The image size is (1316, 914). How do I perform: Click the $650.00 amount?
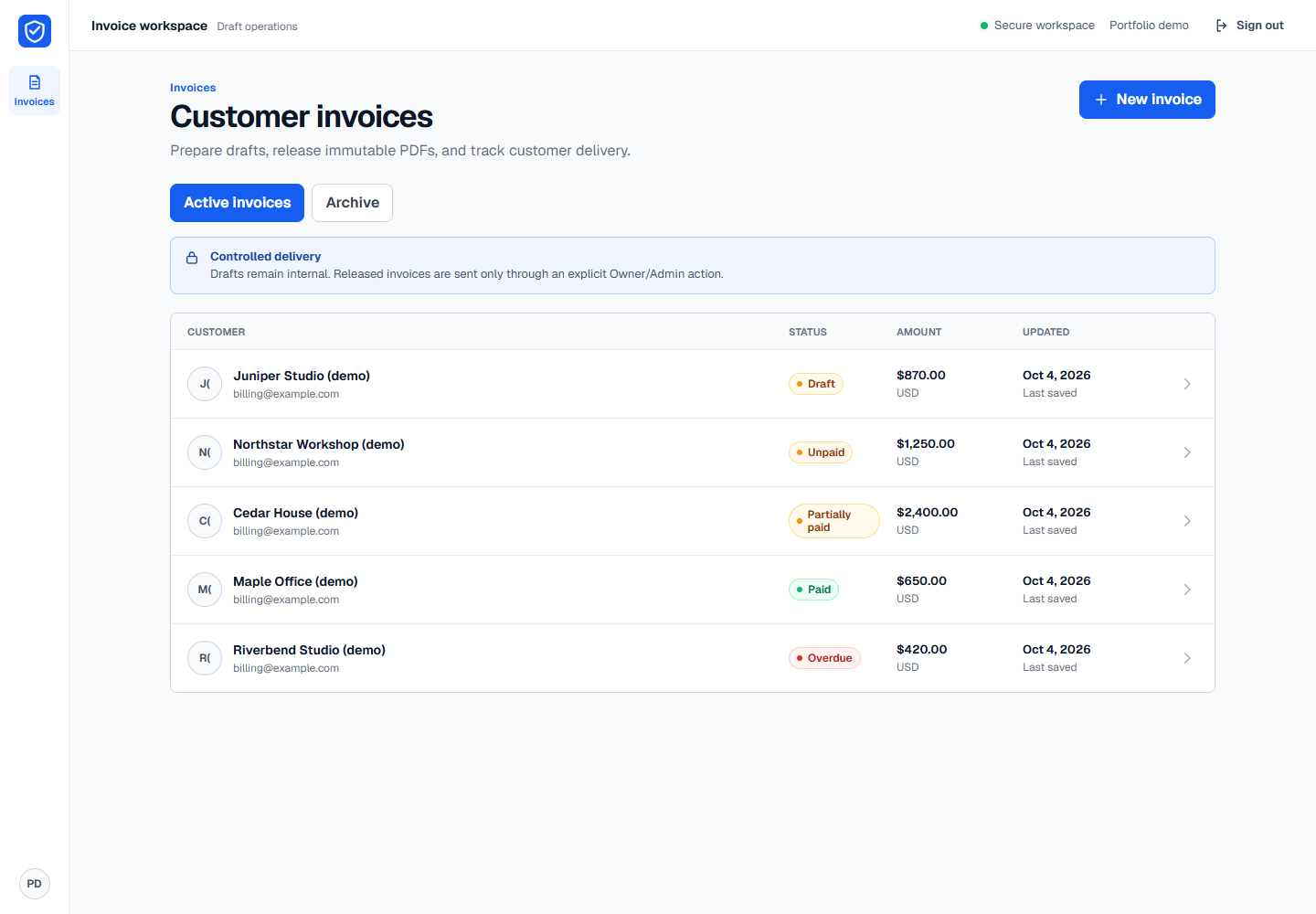pos(921,581)
